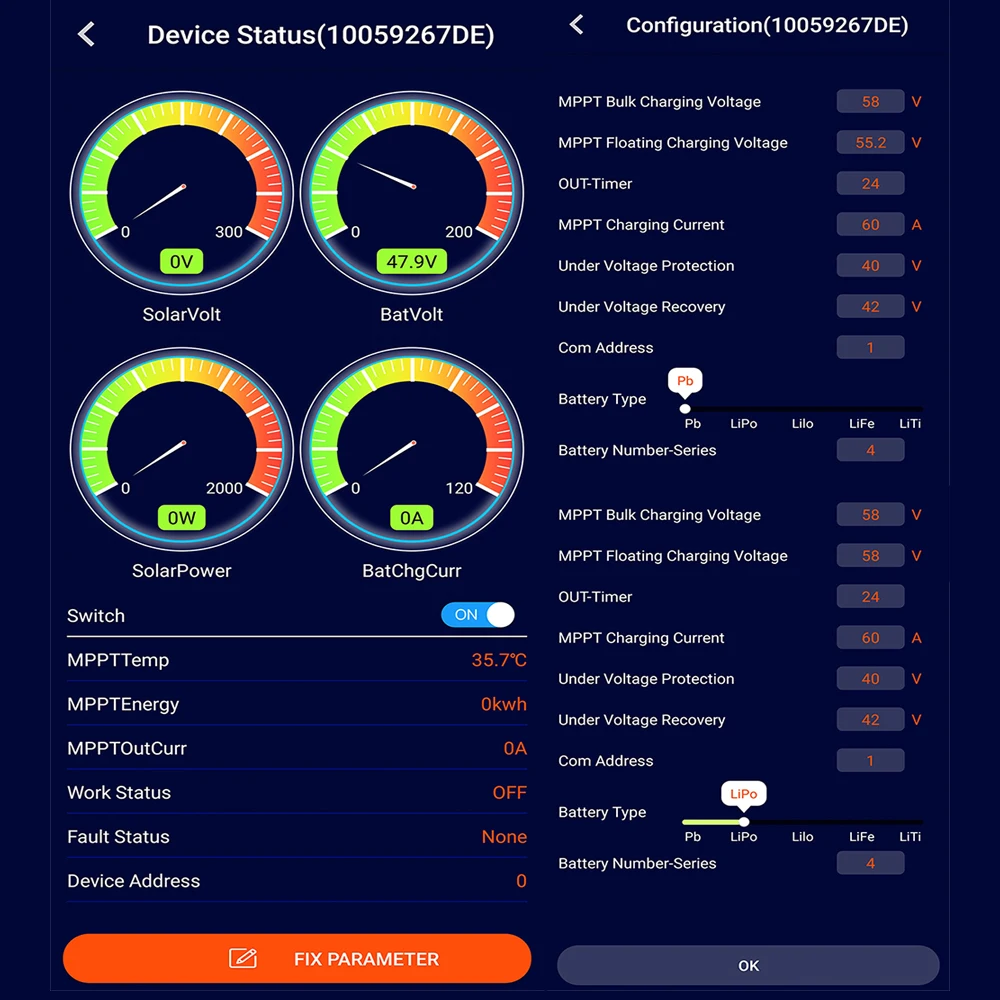The width and height of the screenshot is (1000, 1000).
Task: Go back from the Device Status screen
Action: pyautogui.click(x=86, y=34)
